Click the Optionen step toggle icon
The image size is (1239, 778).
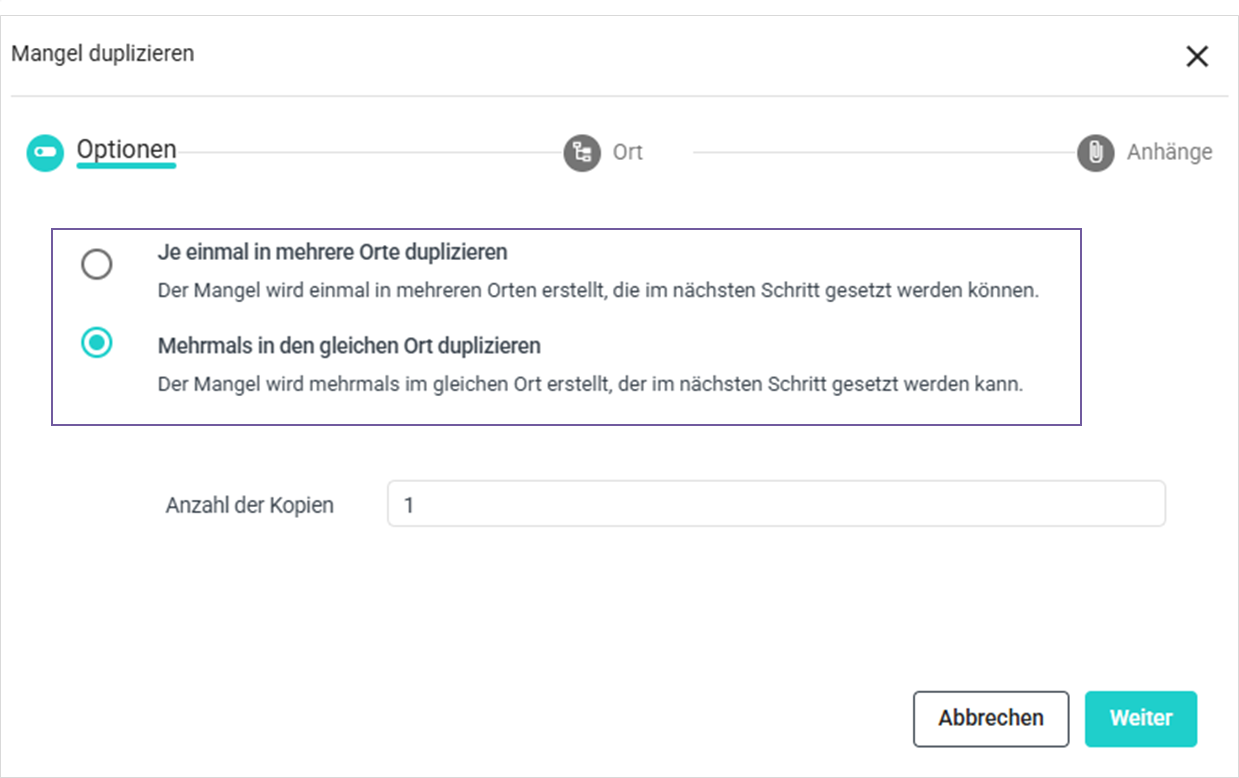pos(45,153)
